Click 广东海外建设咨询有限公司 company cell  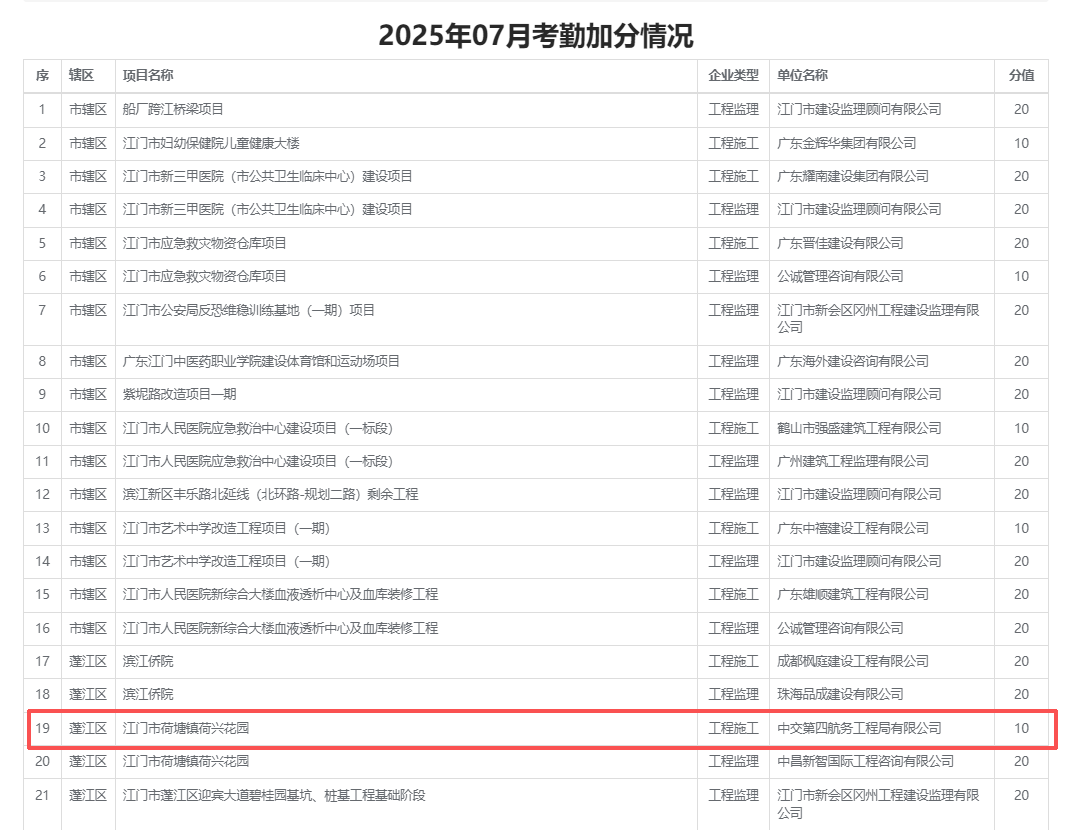tap(852, 361)
